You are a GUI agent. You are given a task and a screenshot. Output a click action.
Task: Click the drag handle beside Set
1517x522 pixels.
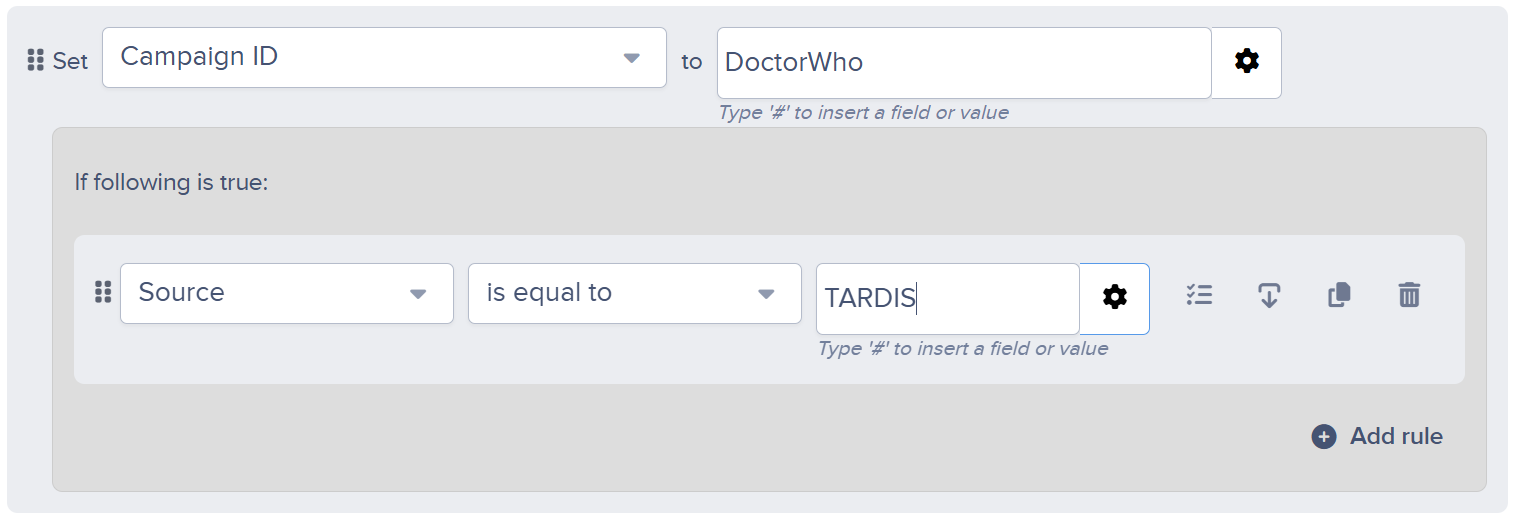(35, 61)
